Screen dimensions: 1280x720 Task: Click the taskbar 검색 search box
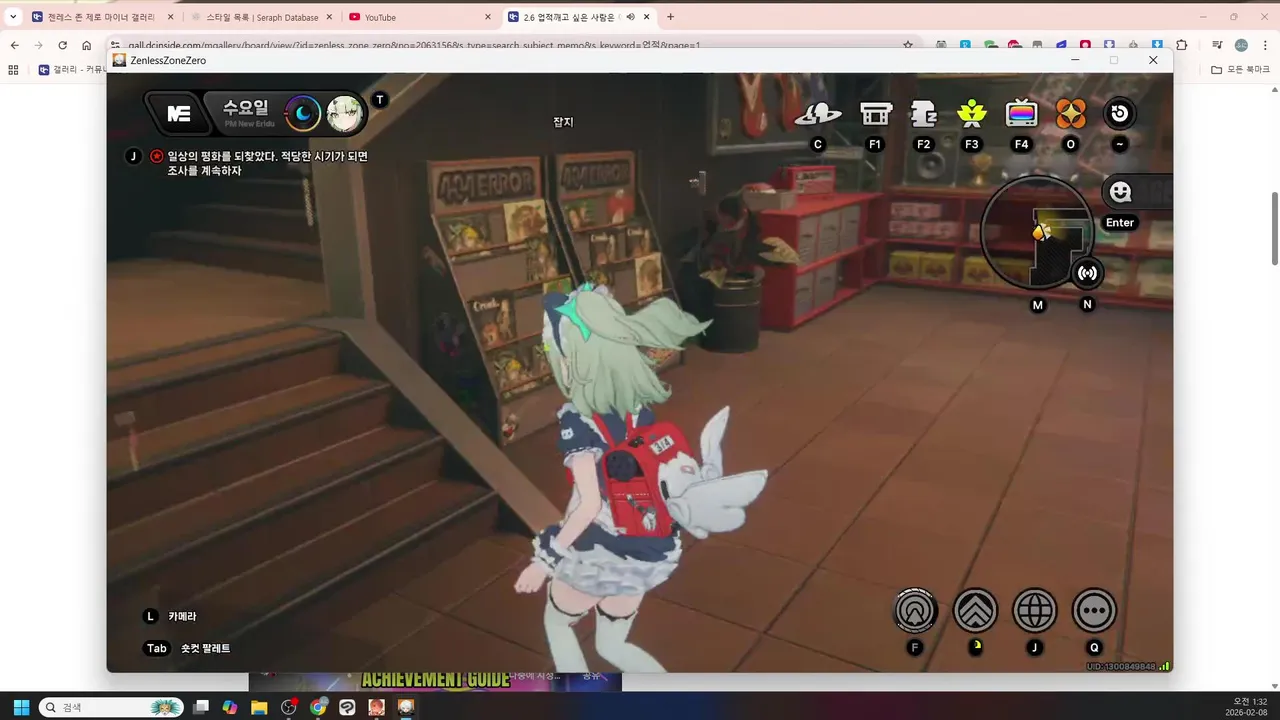111,707
